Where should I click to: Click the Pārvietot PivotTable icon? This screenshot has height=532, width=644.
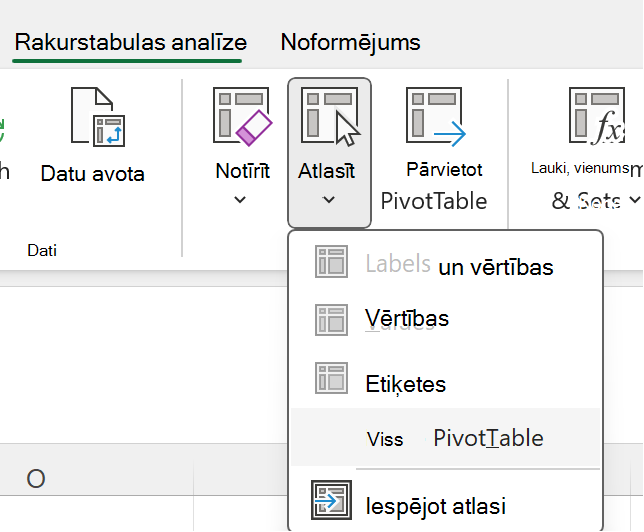pyautogui.click(x=436, y=116)
